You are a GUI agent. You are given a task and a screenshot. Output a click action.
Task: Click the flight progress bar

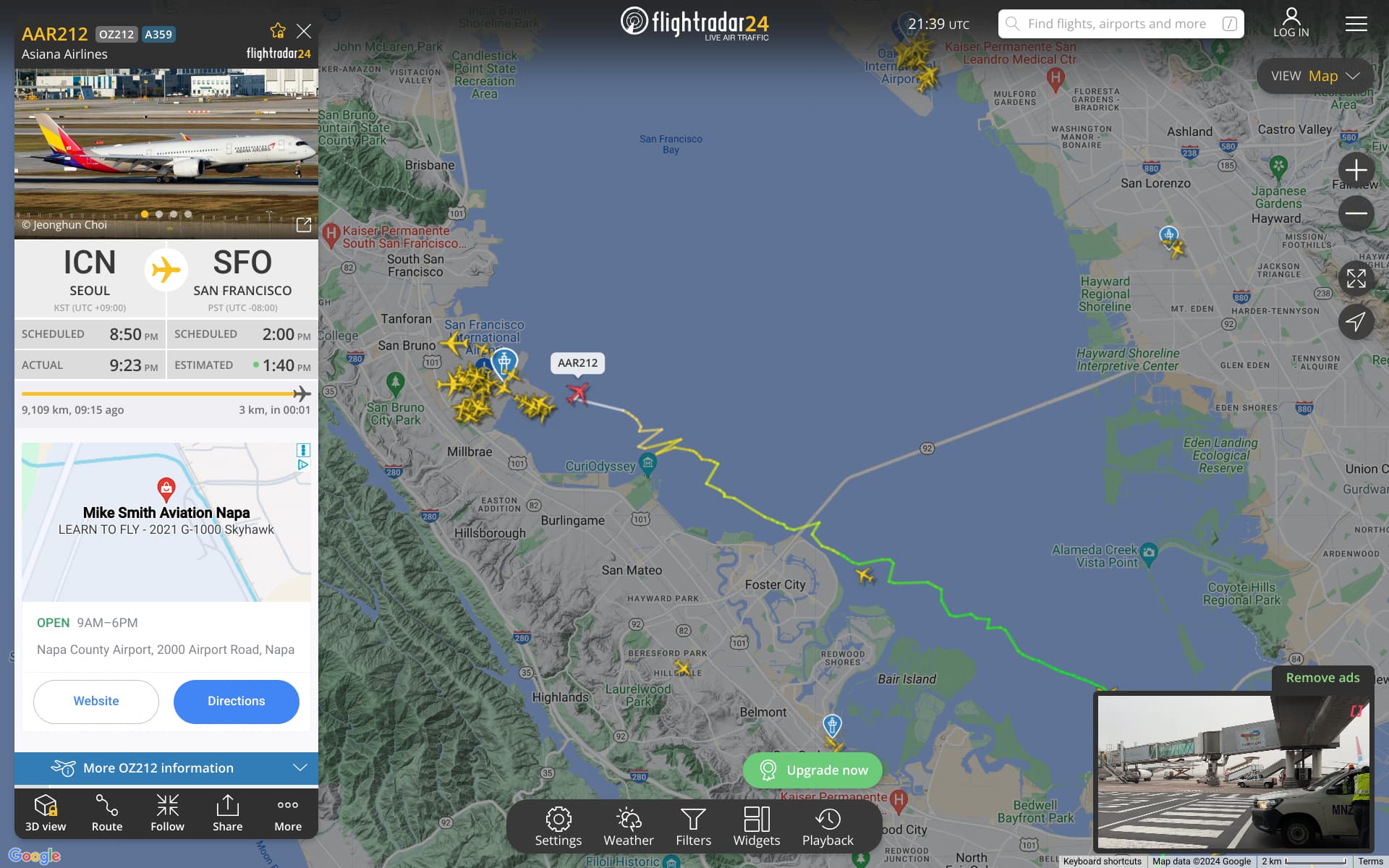(166, 393)
